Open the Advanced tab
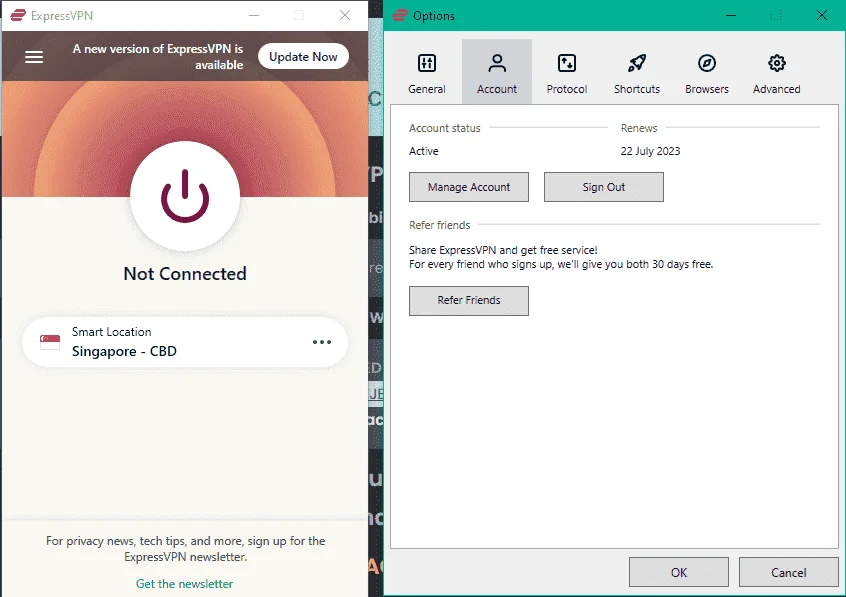This screenshot has width=846, height=597. click(x=777, y=73)
